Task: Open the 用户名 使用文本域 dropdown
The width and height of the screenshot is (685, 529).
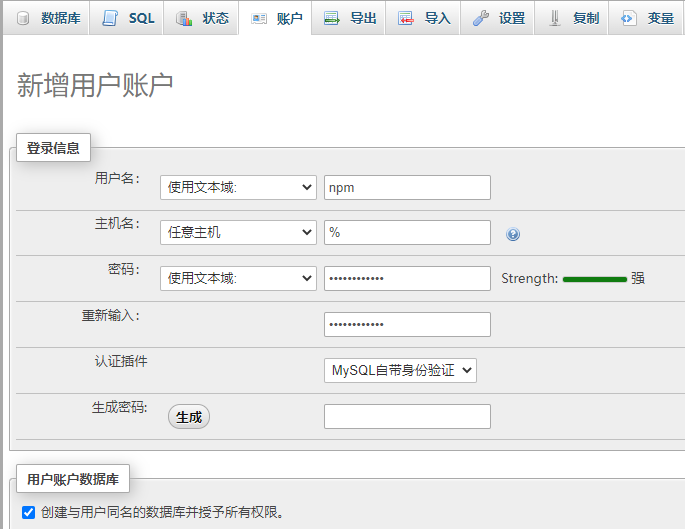Action: tap(238, 187)
